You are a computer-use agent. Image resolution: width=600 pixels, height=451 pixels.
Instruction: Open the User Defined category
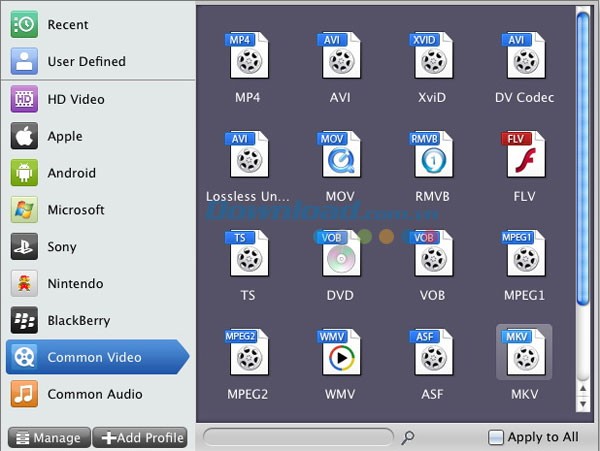point(98,61)
